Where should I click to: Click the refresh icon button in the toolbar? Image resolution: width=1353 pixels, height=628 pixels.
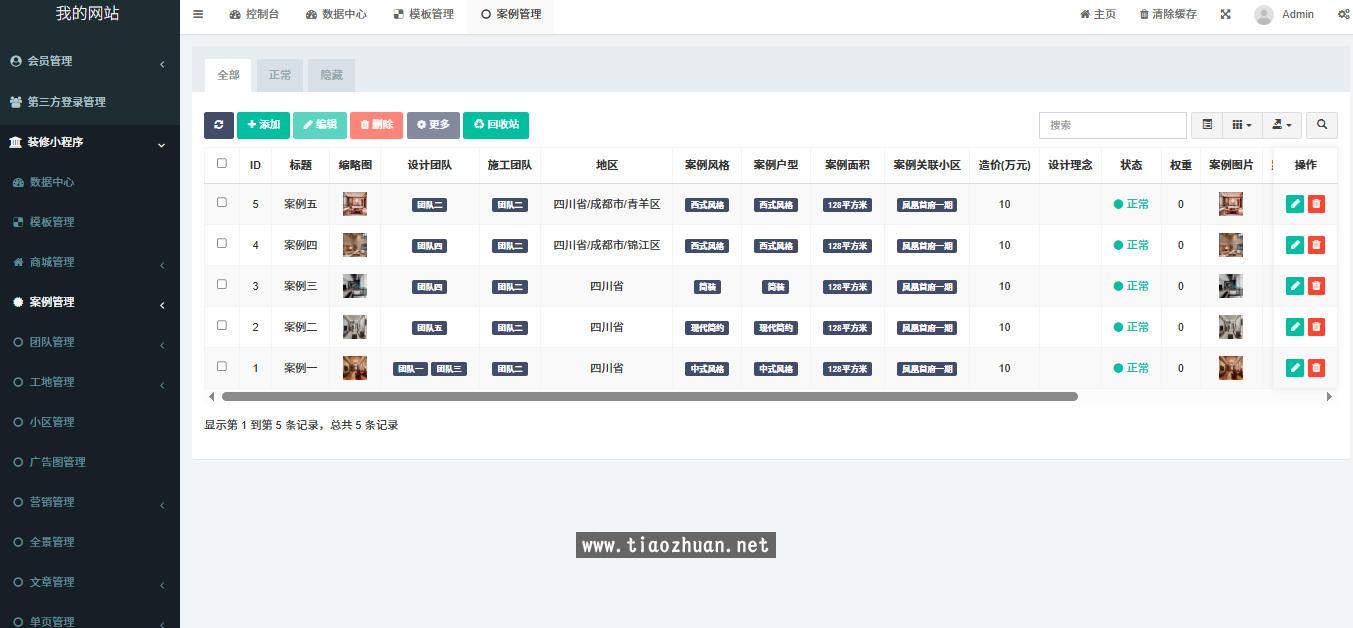tap(218, 125)
